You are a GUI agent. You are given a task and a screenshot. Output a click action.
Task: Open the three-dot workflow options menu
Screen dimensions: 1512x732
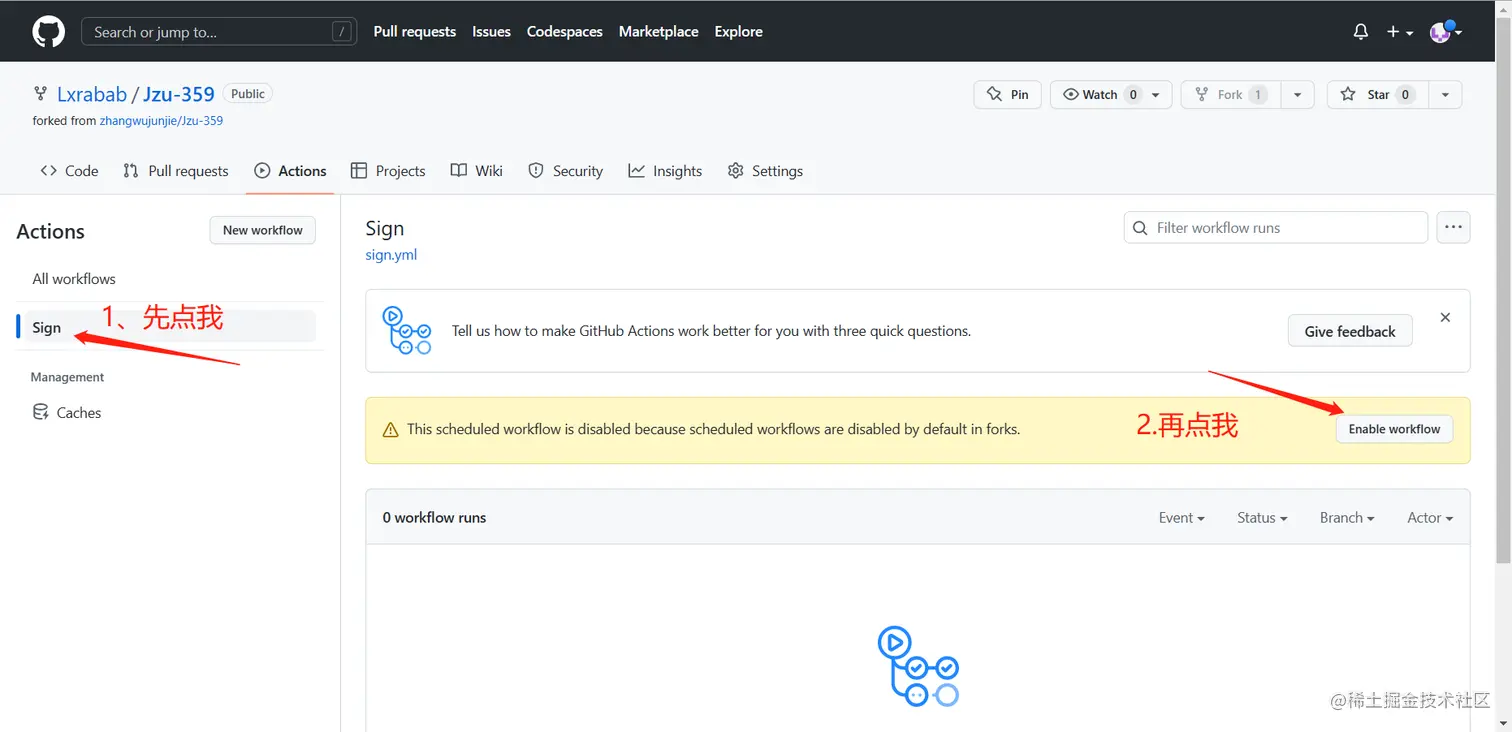pyautogui.click(x=1454, y=228)
